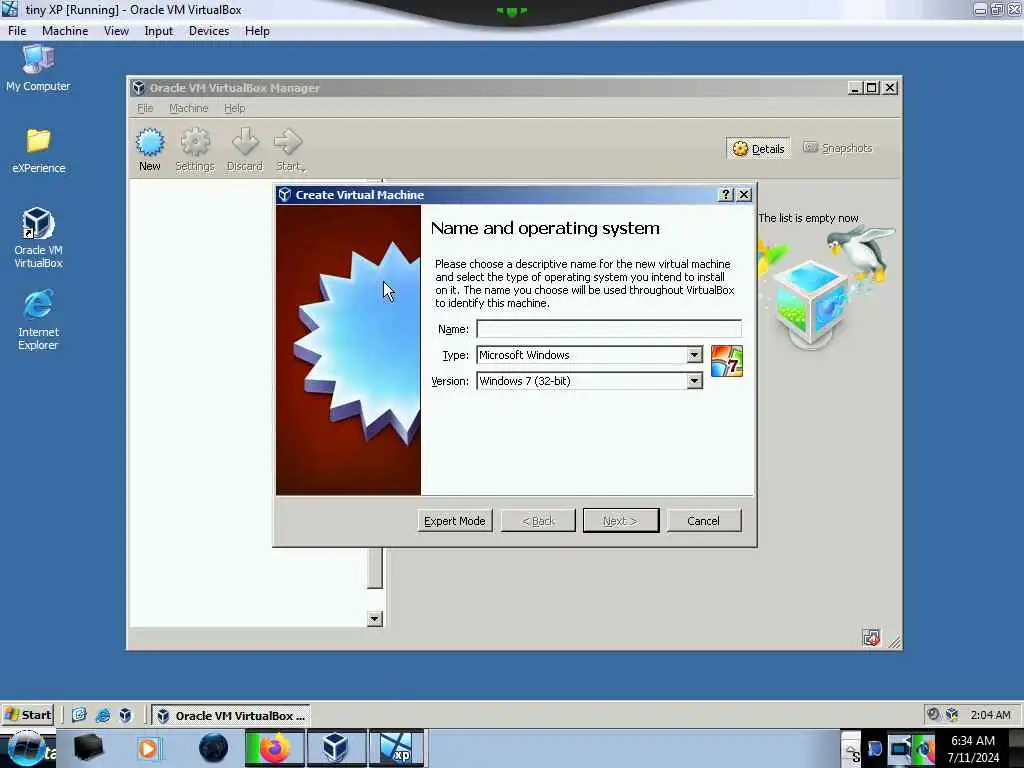
Task: Expand the Version dropdown showing Windows 7 (32-bit)
Action: 694,381
